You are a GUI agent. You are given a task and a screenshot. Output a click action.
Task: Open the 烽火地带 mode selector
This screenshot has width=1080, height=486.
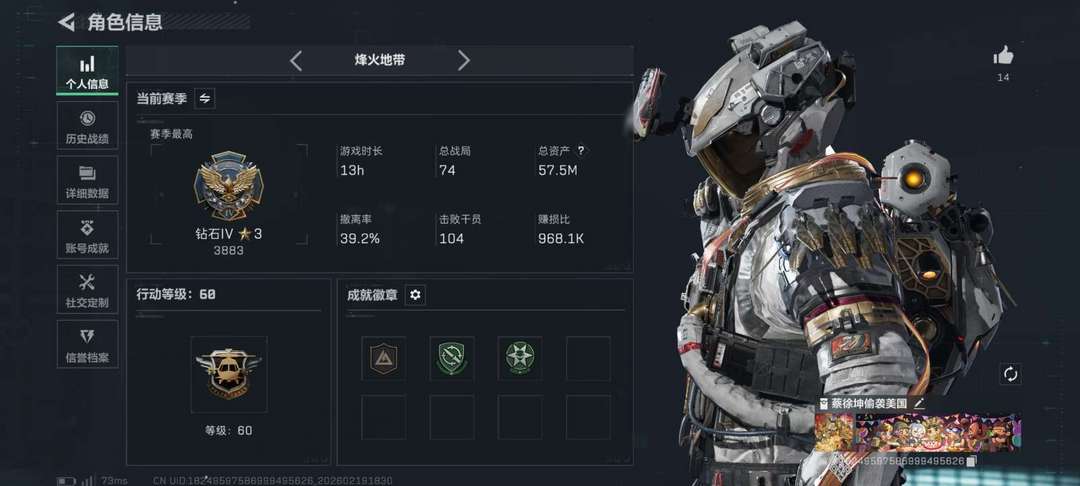[x=380, y=61]
